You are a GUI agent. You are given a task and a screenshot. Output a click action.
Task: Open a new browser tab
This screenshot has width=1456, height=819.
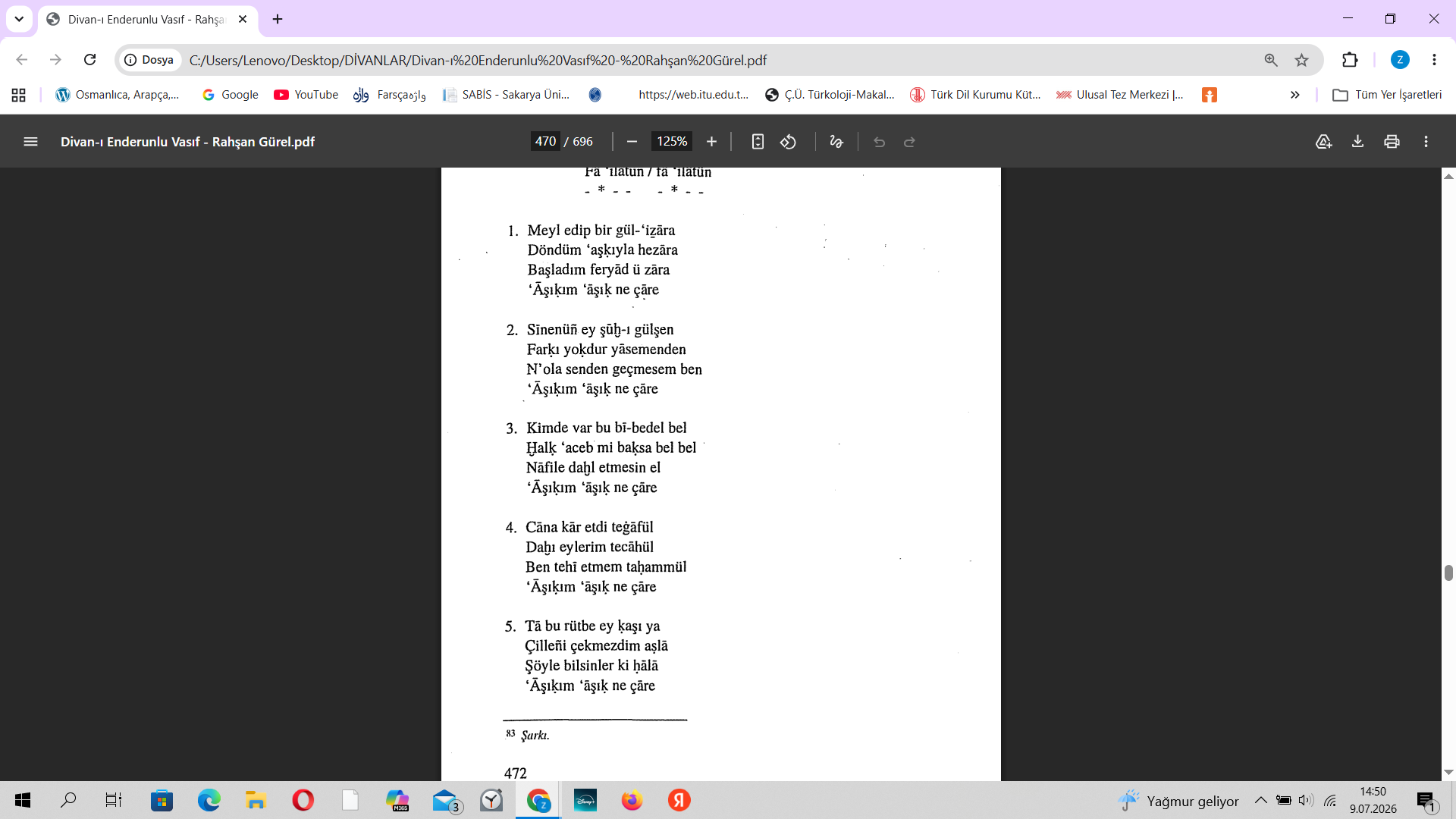(278, 19)
